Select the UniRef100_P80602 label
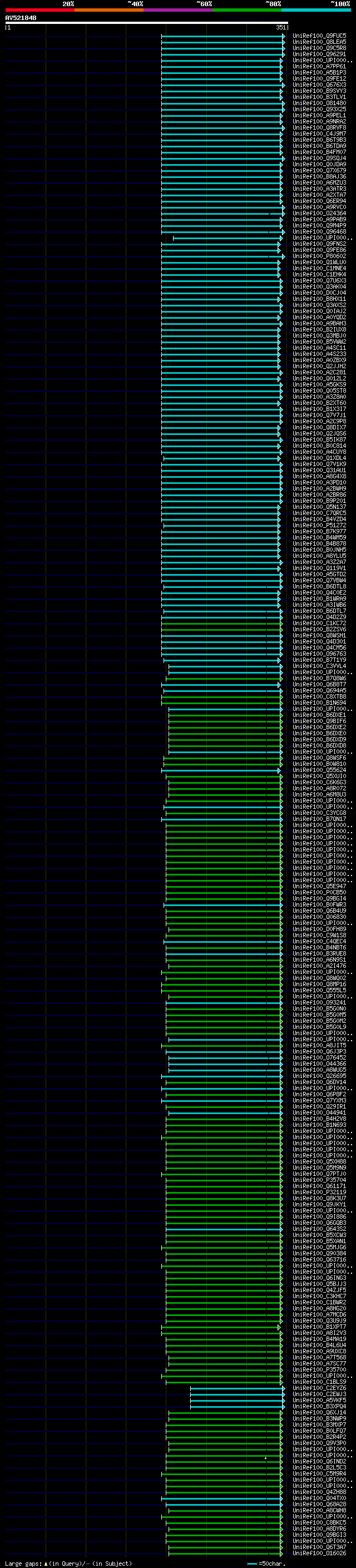 (319, 256)
